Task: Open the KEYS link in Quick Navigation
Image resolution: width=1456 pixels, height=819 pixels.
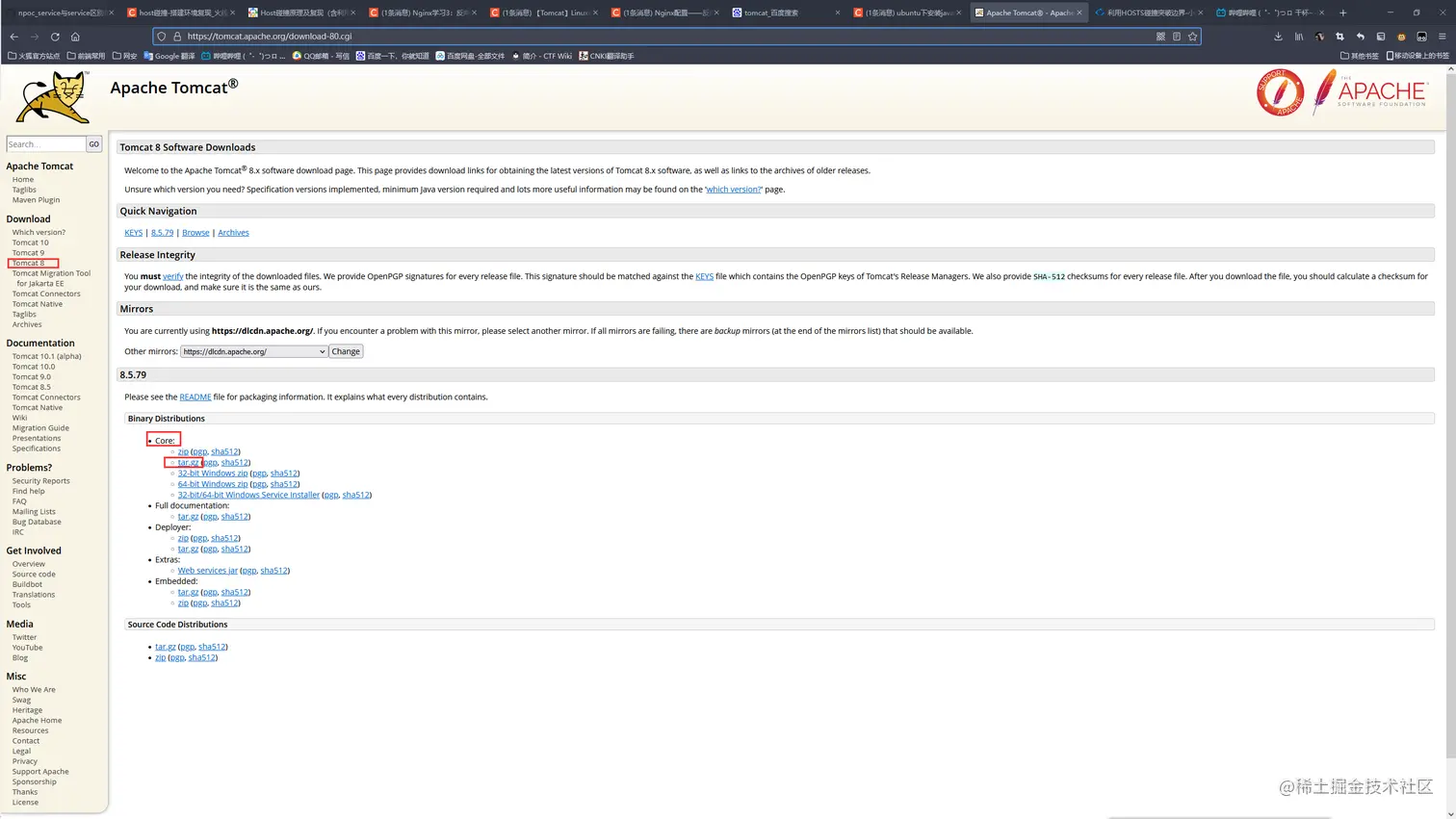Action: pos(133,233)
